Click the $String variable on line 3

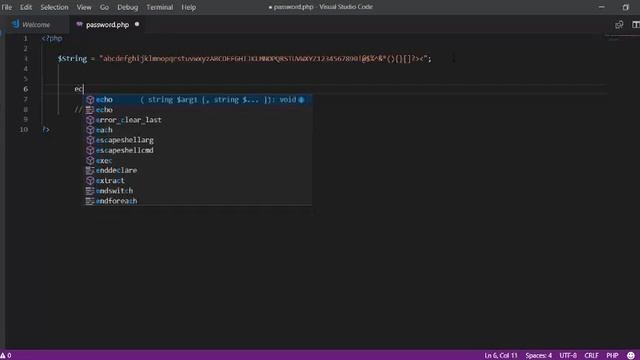[72, 59]
